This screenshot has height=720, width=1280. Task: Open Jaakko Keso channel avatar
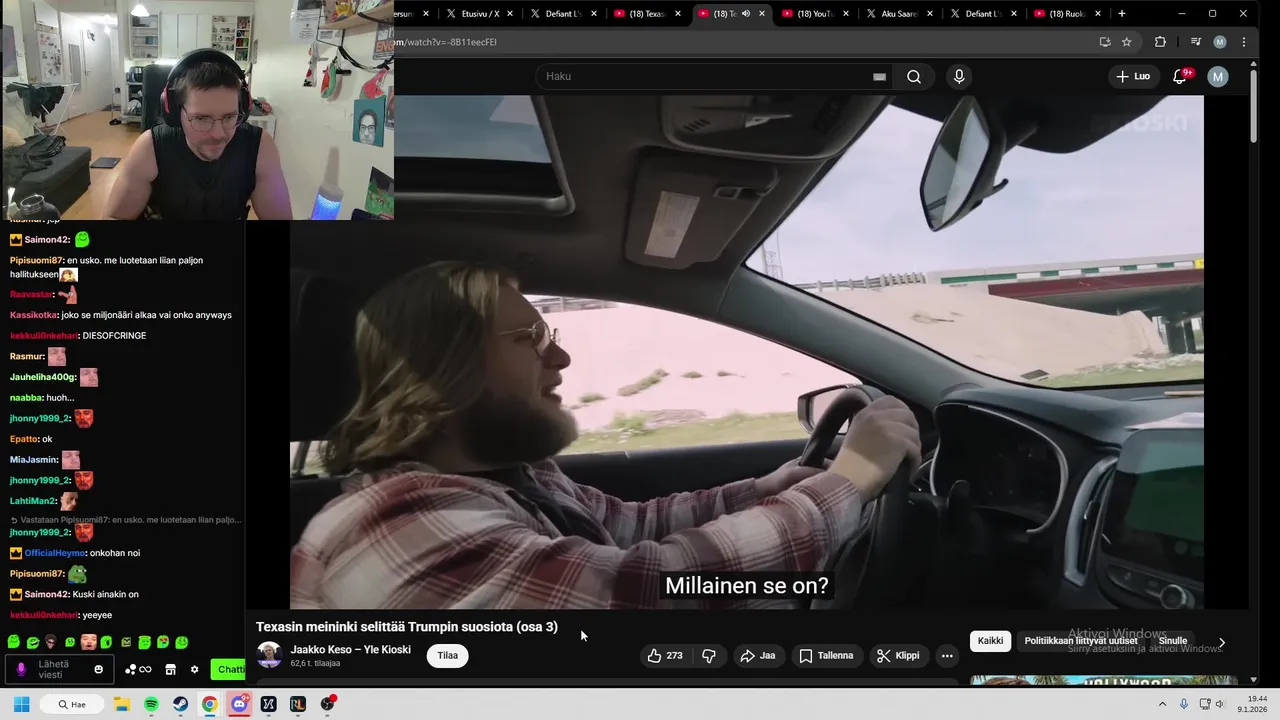269,655
